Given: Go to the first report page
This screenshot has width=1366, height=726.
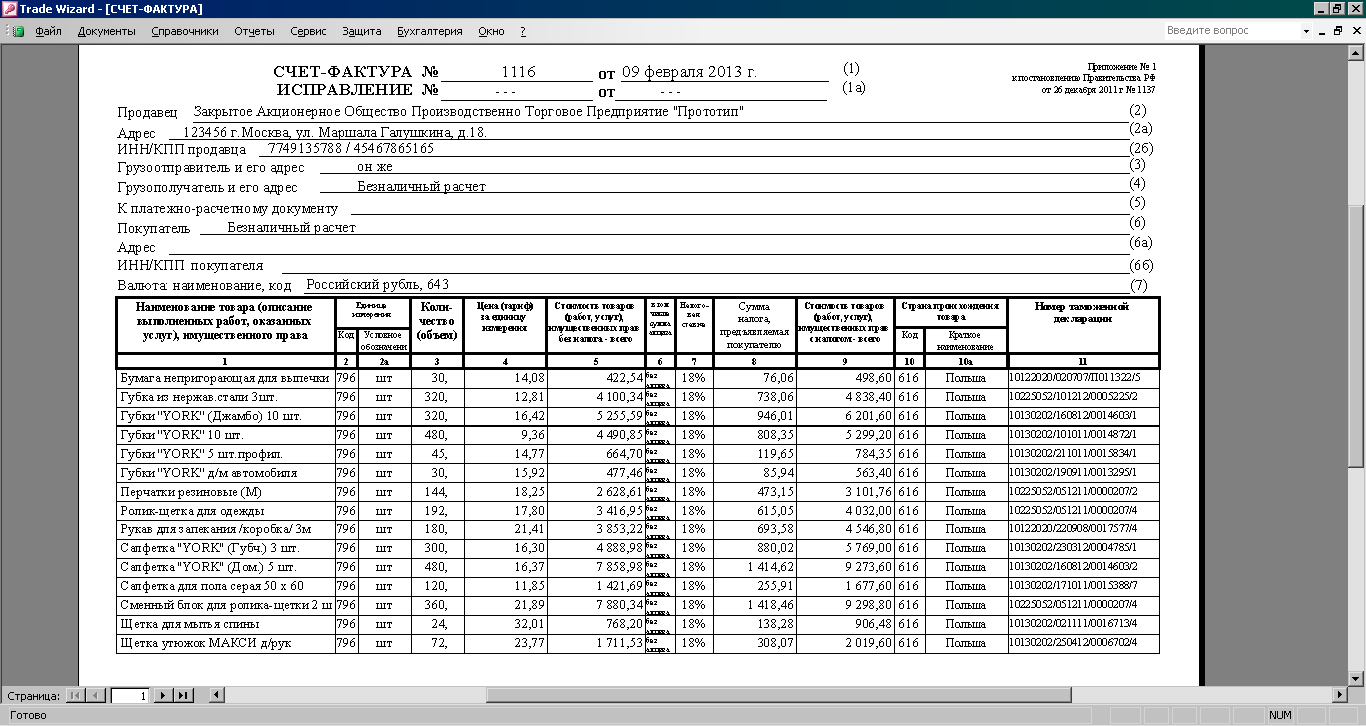Looking at the screenshot, I should tap(75, 695).
